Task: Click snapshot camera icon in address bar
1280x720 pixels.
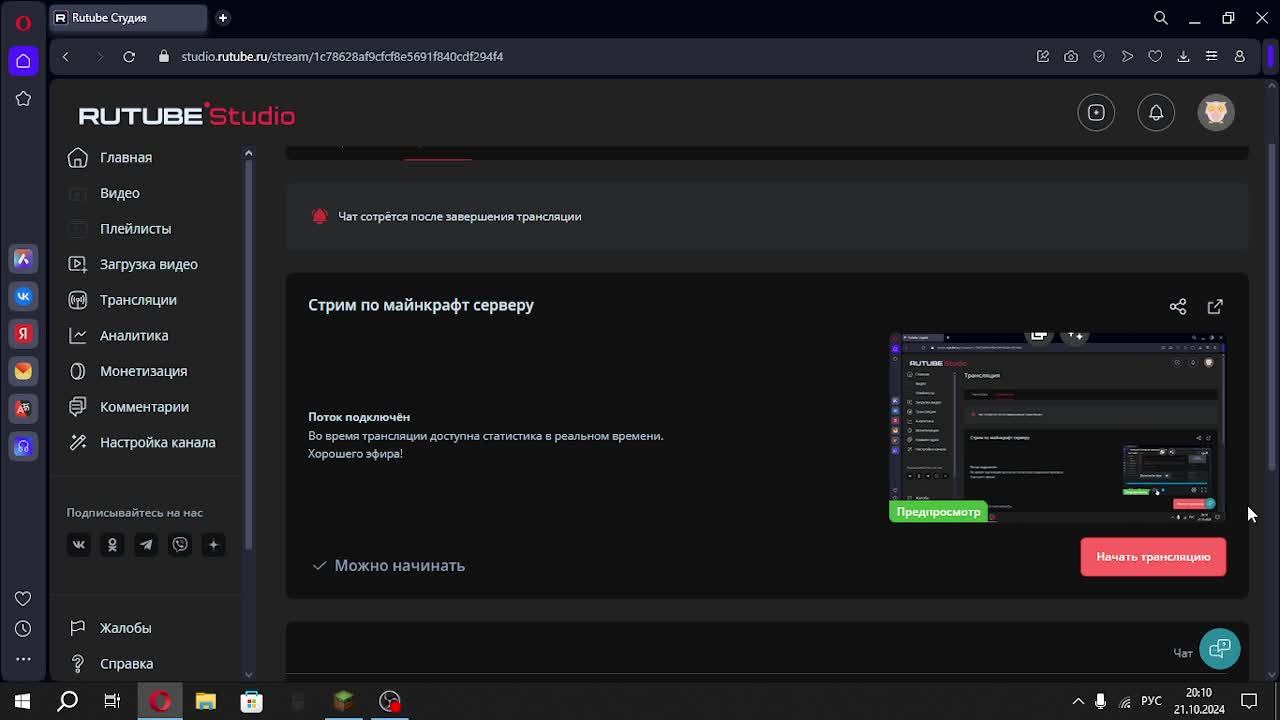Action: pyautogui.click(x=1071, y=57)
